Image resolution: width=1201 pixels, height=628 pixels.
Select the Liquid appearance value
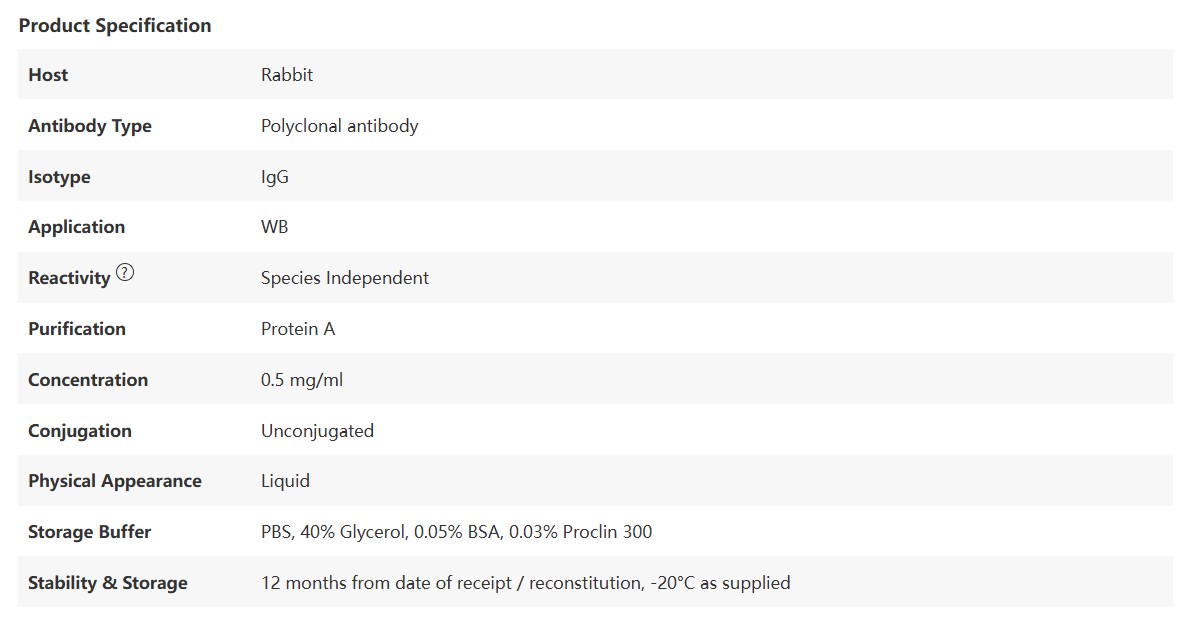click(x=285, y=481)
